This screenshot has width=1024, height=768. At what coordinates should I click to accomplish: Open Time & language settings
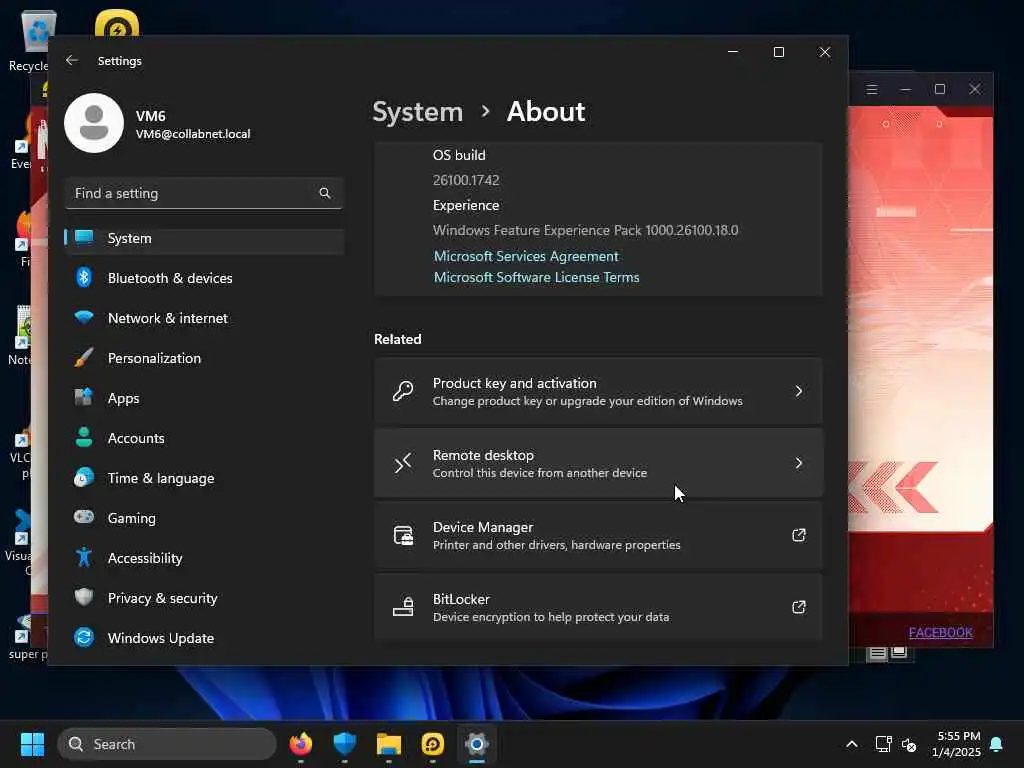pyautogui.click(x=204, y=478)
